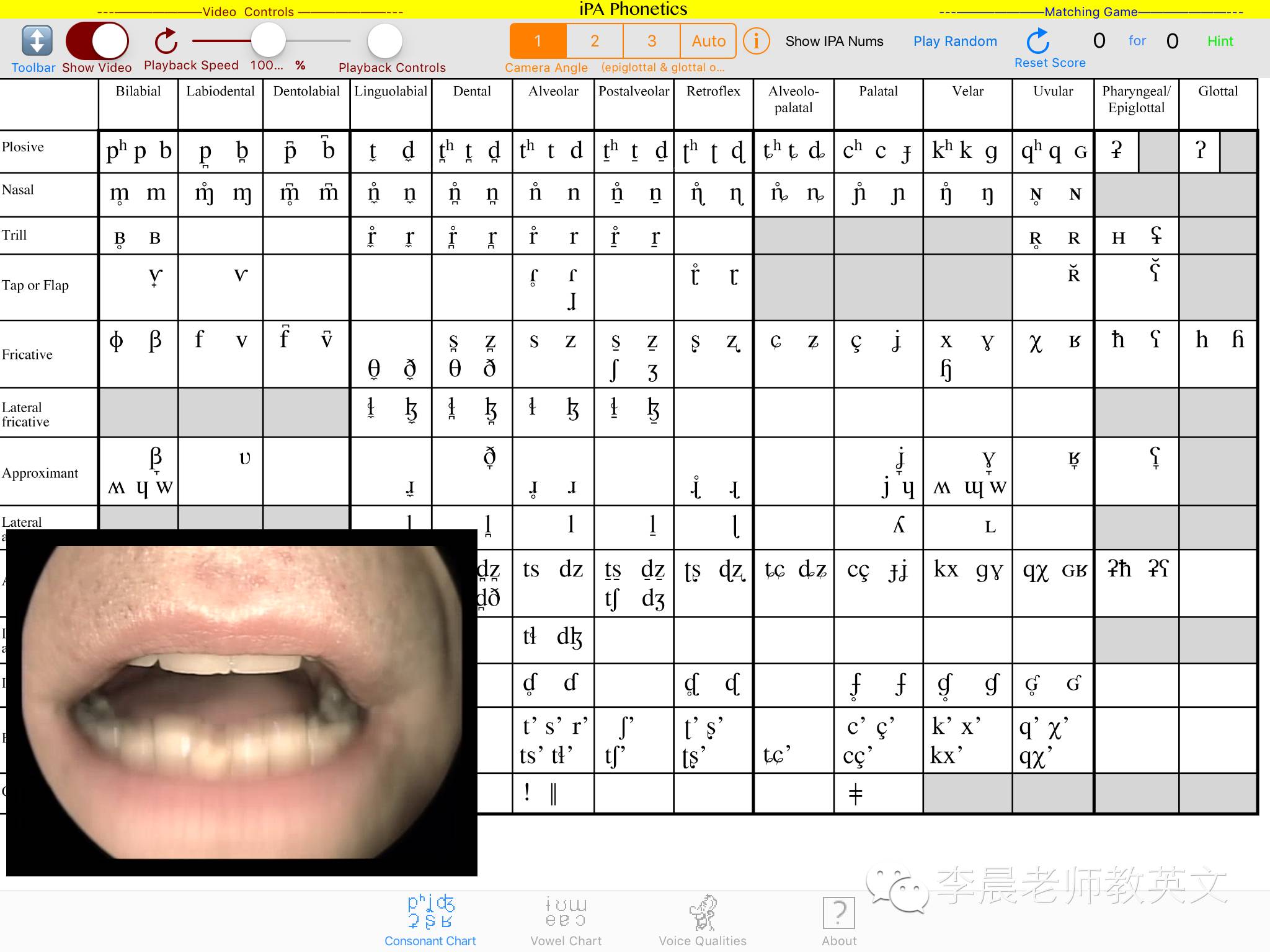Select bilabial plosive pʰ symbol
The image size is (1270, 952).
click(x=116, y=151)
